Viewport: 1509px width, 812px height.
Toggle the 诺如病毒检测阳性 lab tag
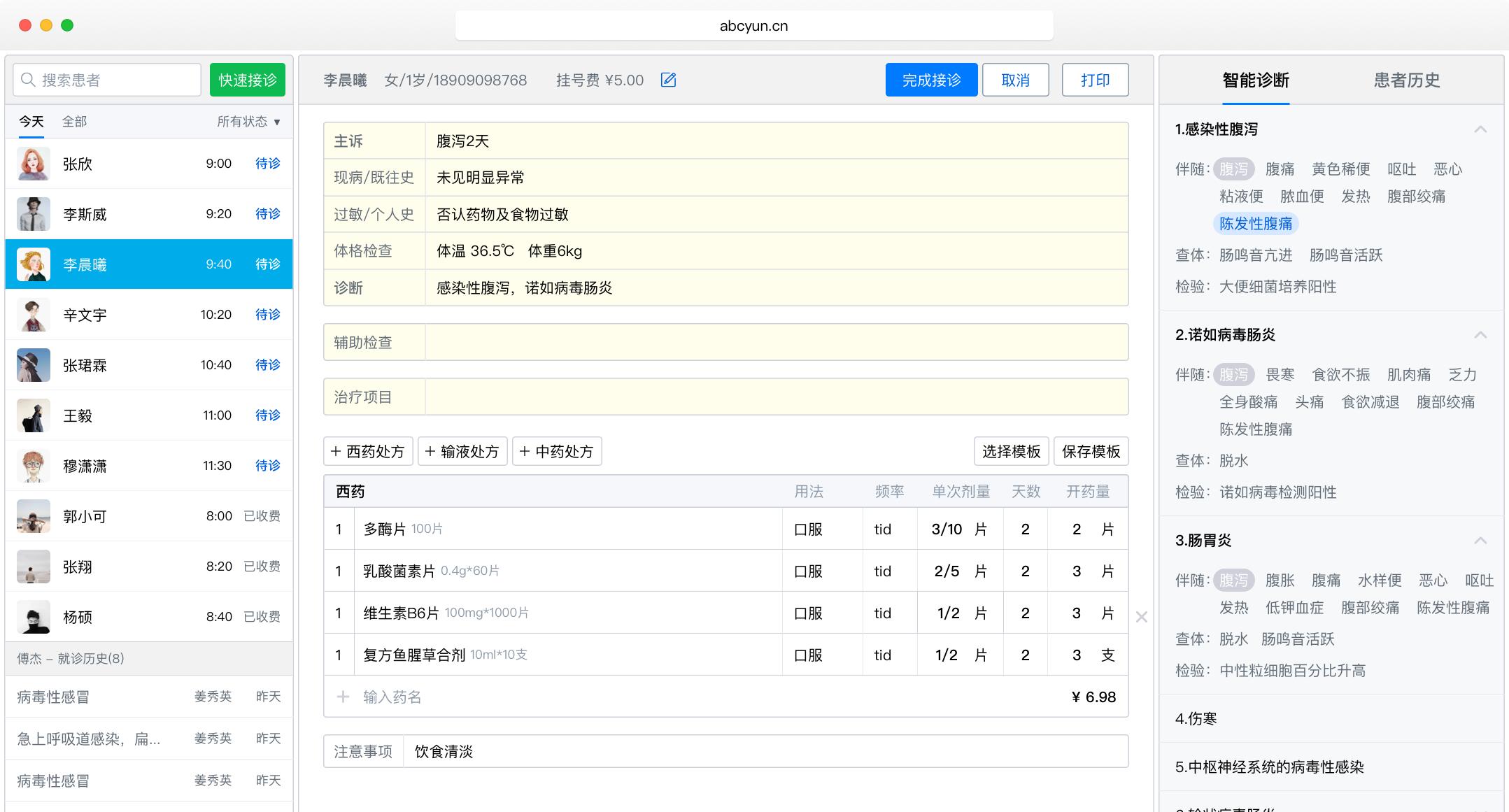(x=1277, y=492)
